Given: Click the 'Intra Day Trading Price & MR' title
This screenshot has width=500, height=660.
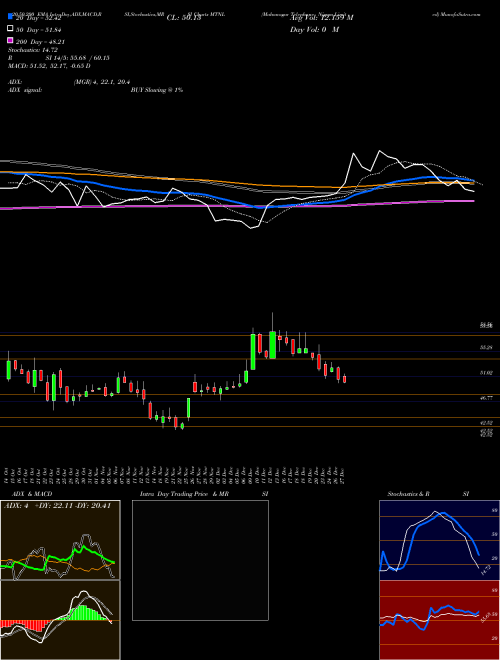Looking at the screenshot, I should pos(184,494).
